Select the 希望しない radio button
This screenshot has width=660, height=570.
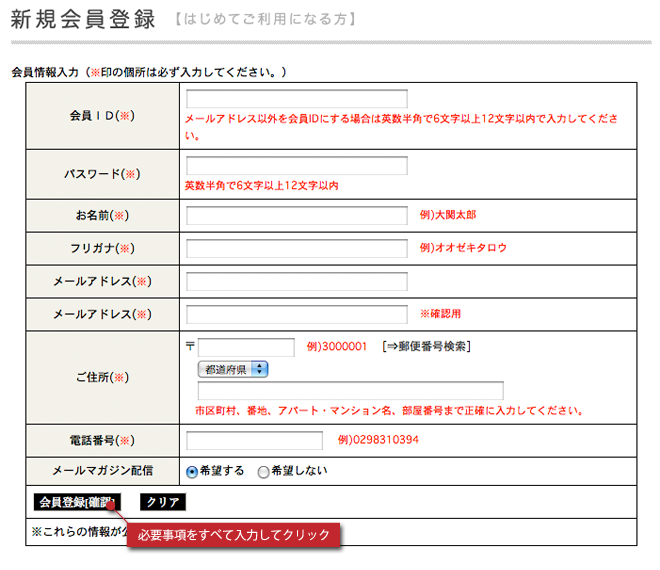(263, 472)
